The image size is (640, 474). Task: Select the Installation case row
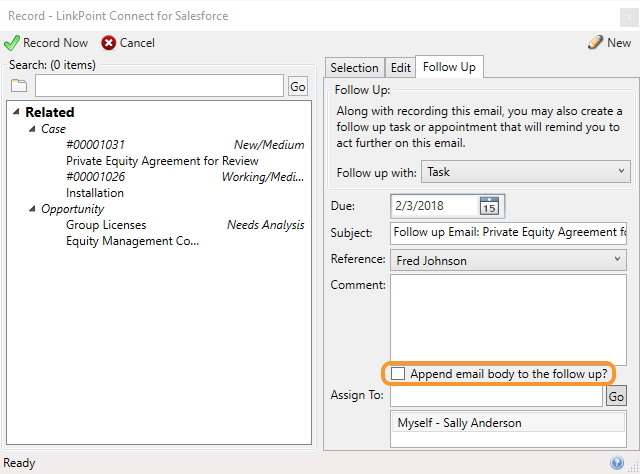pos(95,193)
